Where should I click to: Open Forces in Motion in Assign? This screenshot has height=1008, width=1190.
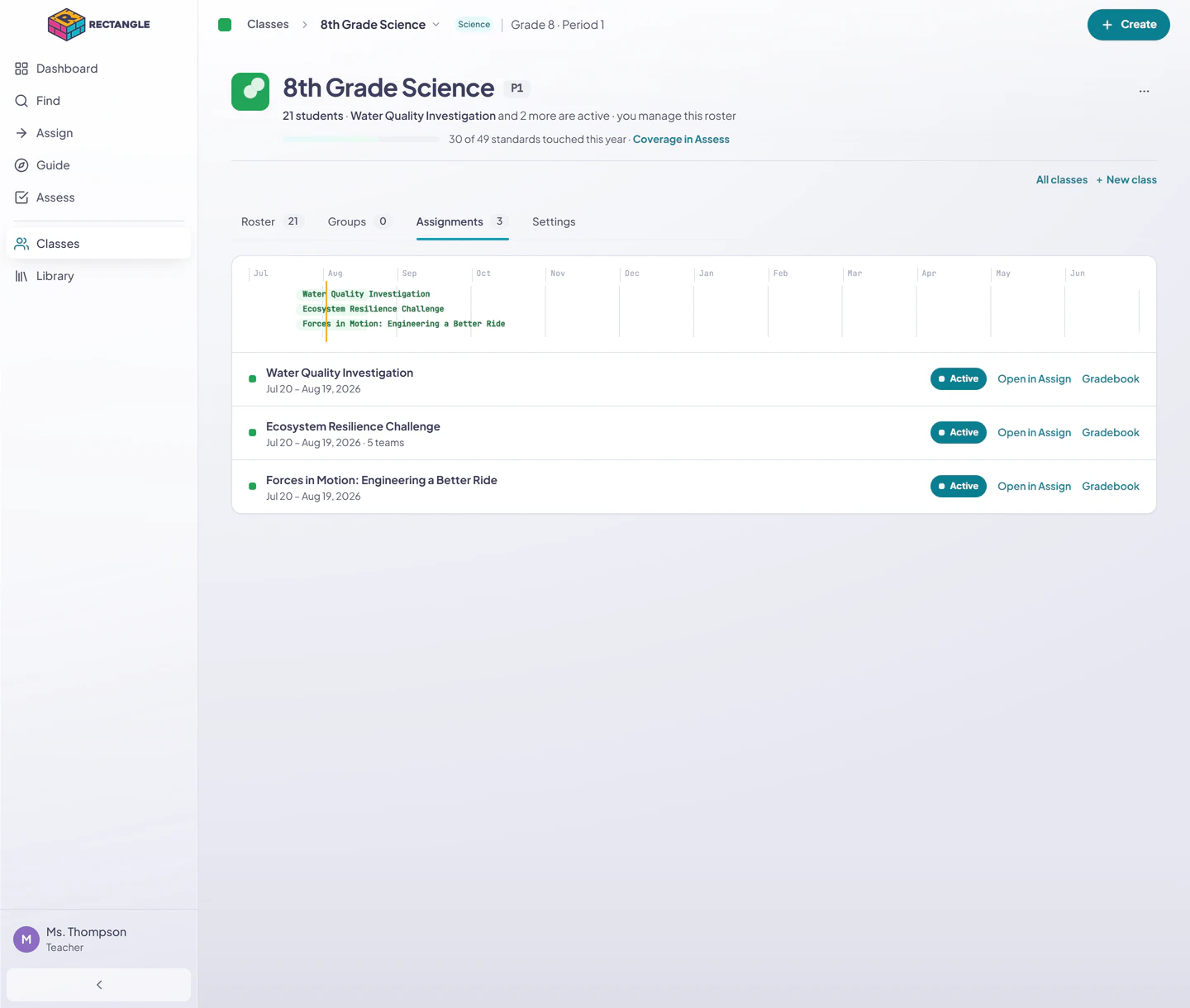[x=1034, y=487]
